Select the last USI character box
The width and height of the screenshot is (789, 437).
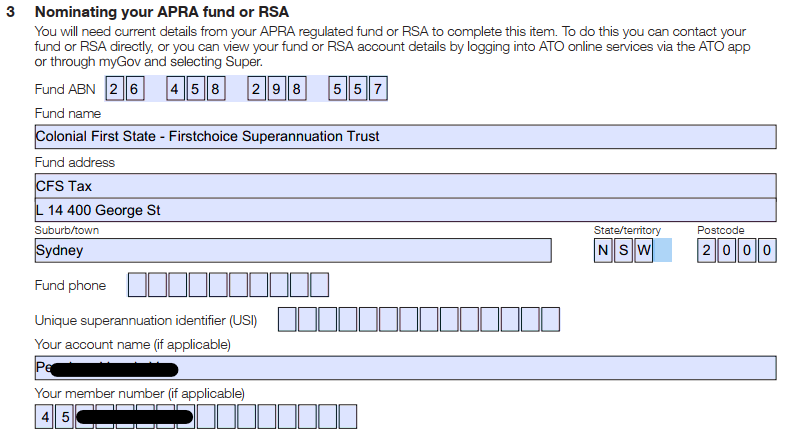coord(550,320)
